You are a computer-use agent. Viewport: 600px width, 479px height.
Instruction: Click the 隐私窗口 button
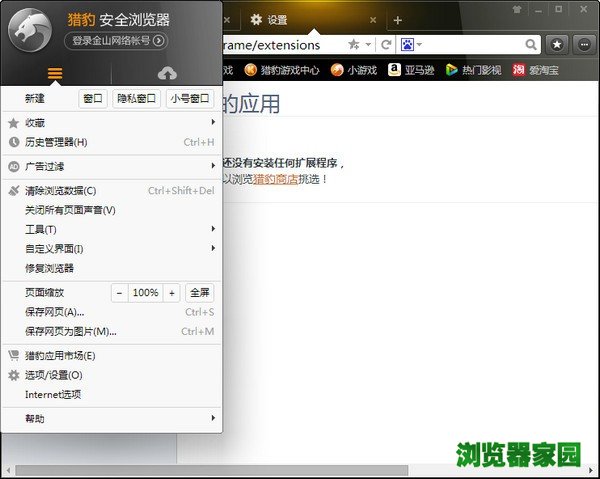tap(137, 98)
